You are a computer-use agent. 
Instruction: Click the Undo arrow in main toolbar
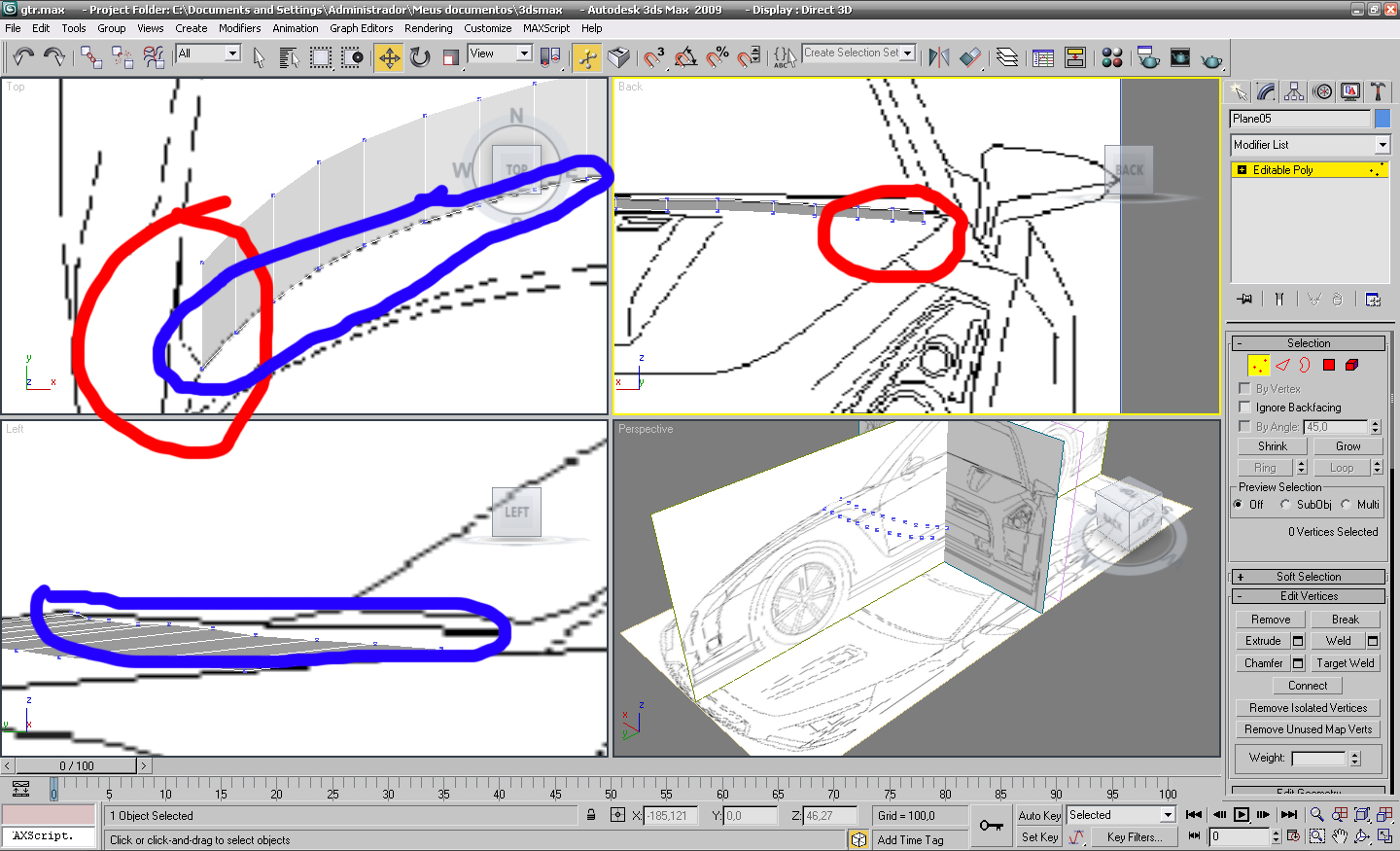coord(23,57)
